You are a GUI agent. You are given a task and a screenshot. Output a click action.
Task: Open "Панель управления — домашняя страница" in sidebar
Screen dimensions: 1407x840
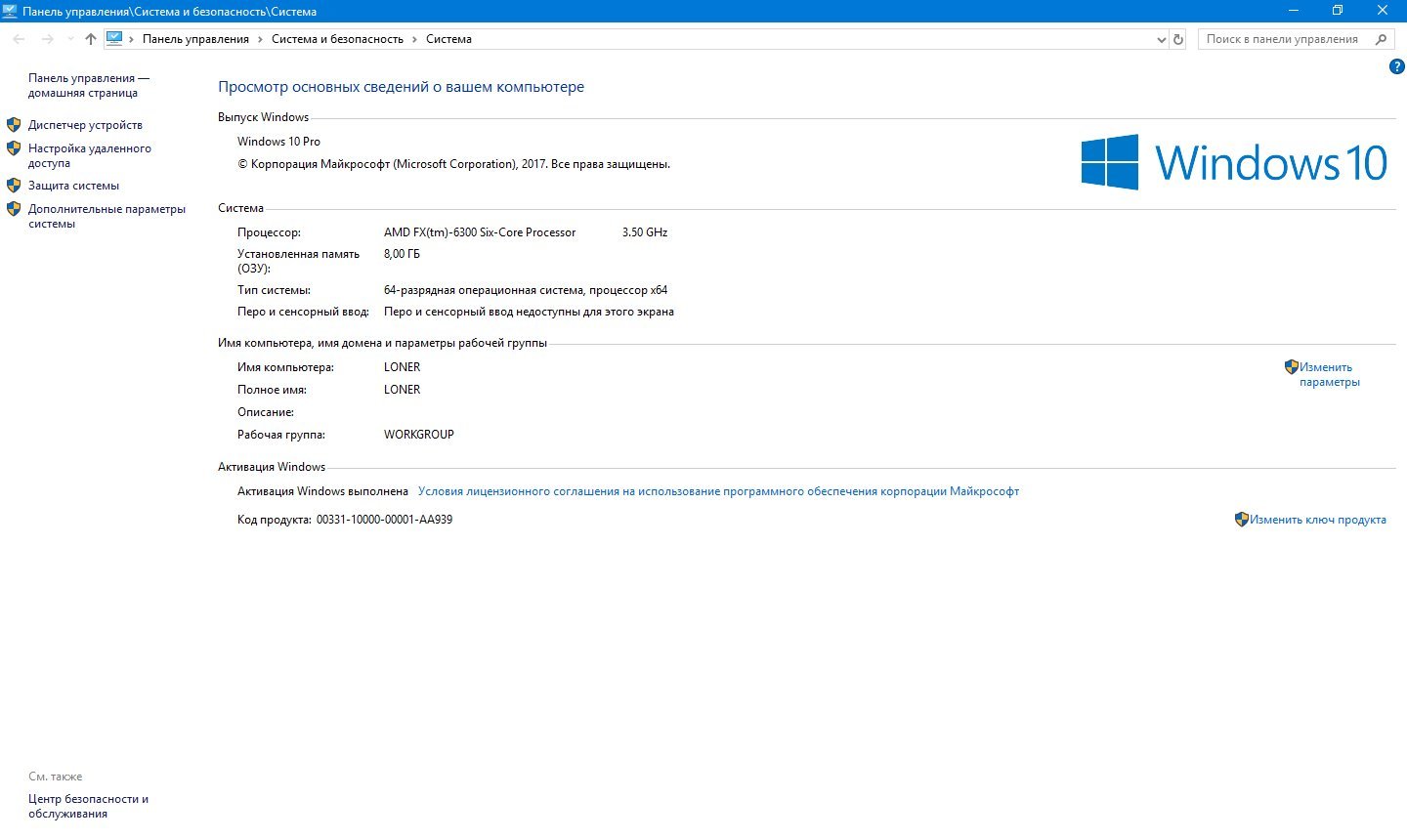pyautogui.click(x=89, y=85)
